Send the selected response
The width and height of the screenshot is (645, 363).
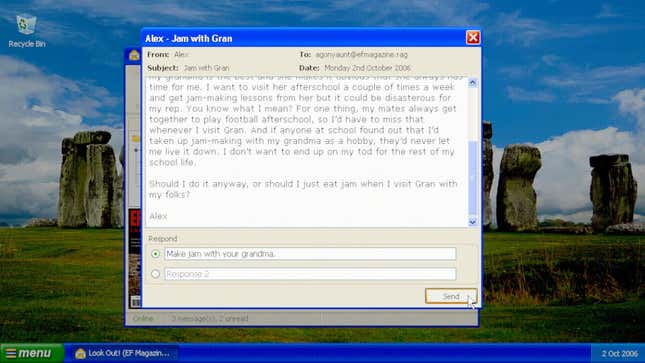(451, 296)
